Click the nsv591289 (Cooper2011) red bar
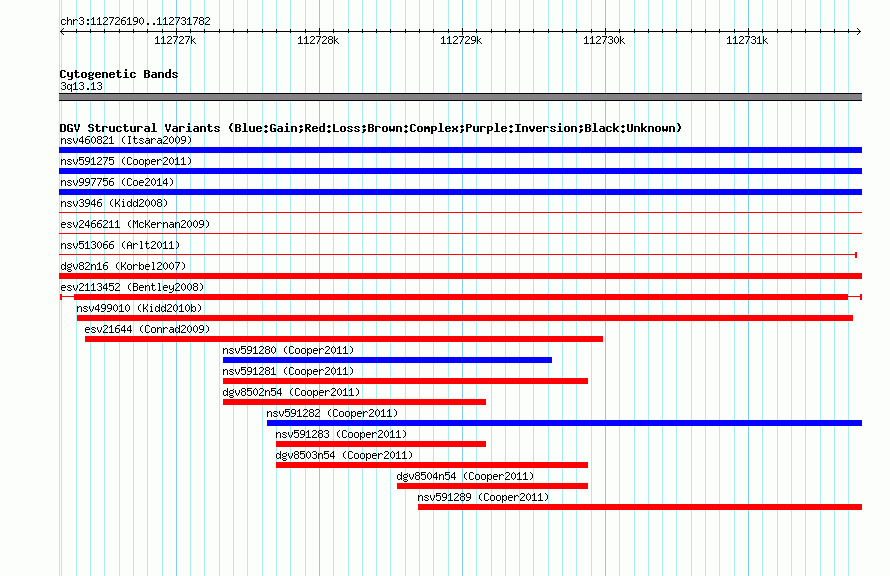Screen dimensions: 890x576 [640, 507]
